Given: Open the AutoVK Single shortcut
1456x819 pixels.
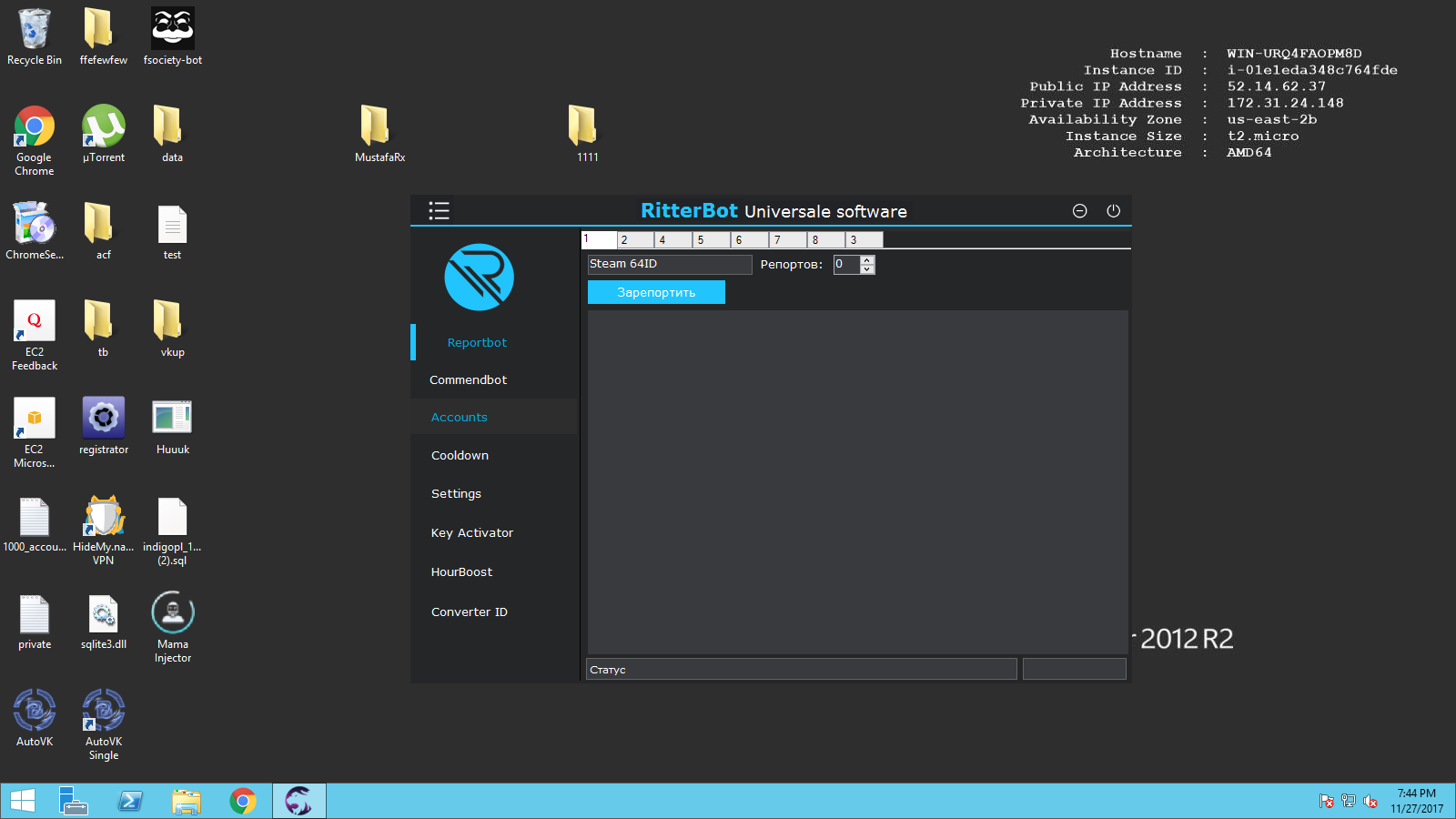Looking at the screenshot, I should 104,711.
